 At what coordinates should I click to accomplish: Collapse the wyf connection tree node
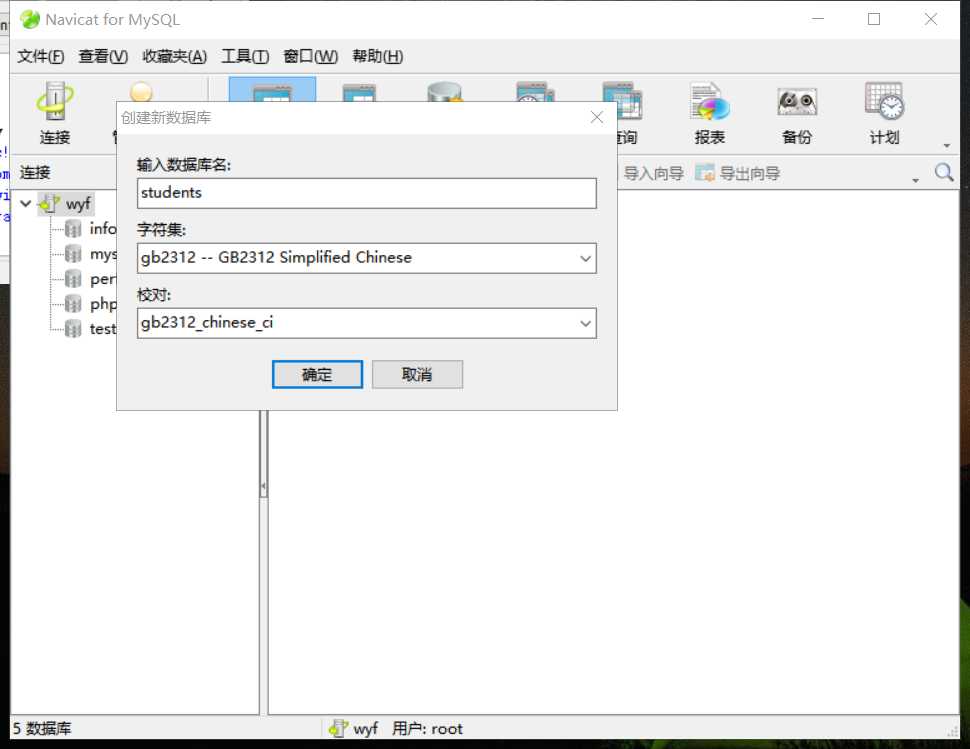tap(25, 203)
